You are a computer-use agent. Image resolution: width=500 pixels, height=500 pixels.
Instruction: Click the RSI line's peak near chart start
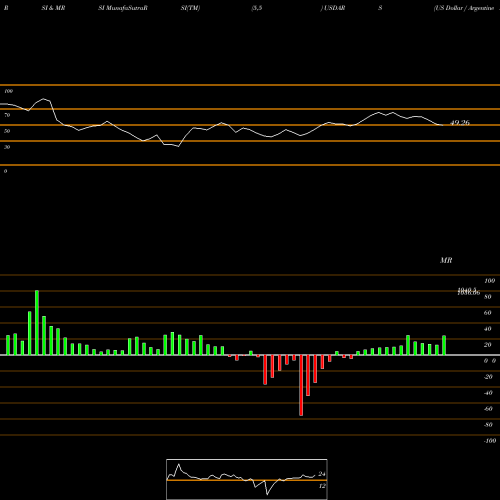(43, 99)
